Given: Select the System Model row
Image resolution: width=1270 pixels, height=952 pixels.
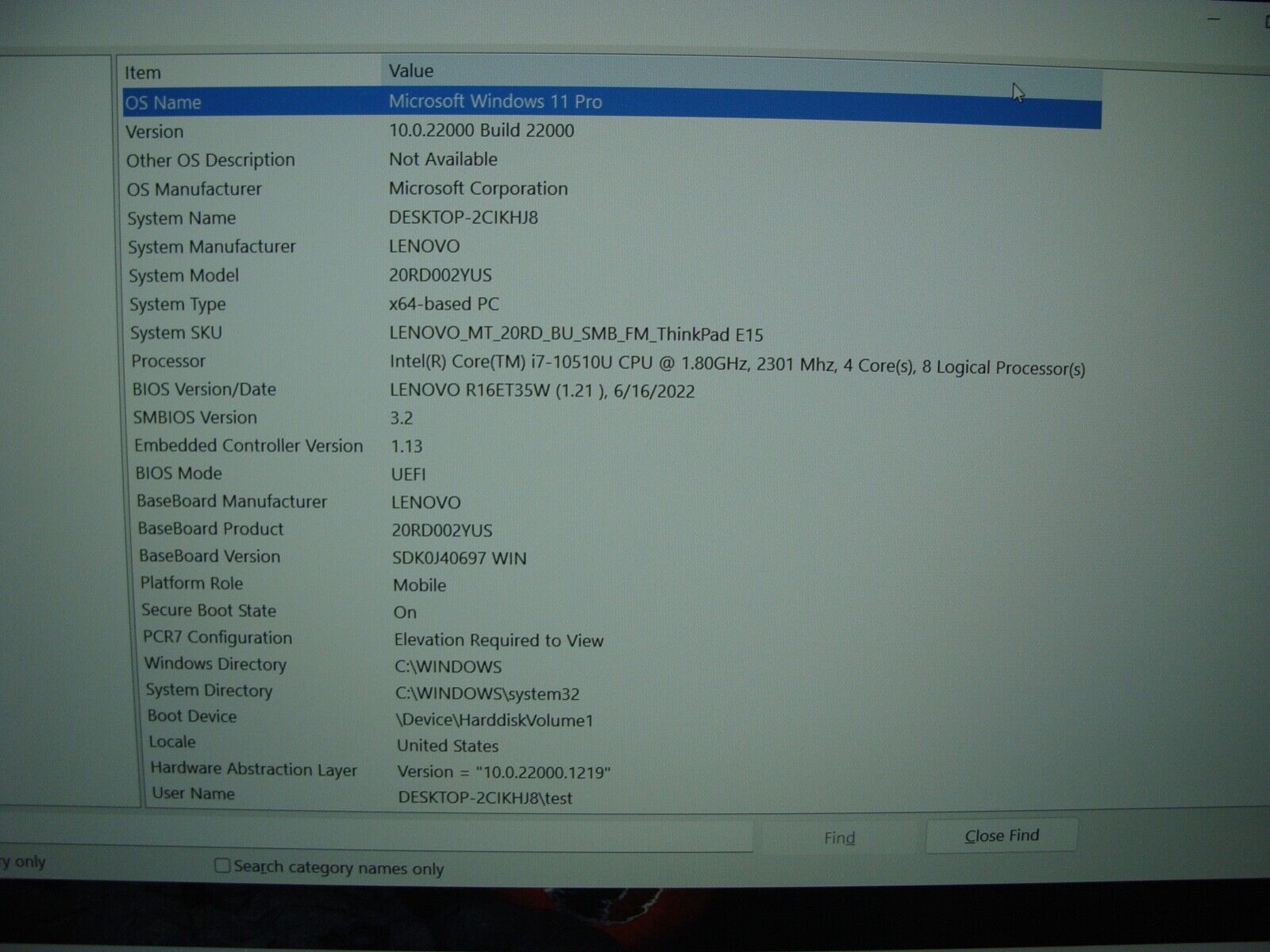Looking at the screenshot, I should [612, 275].
